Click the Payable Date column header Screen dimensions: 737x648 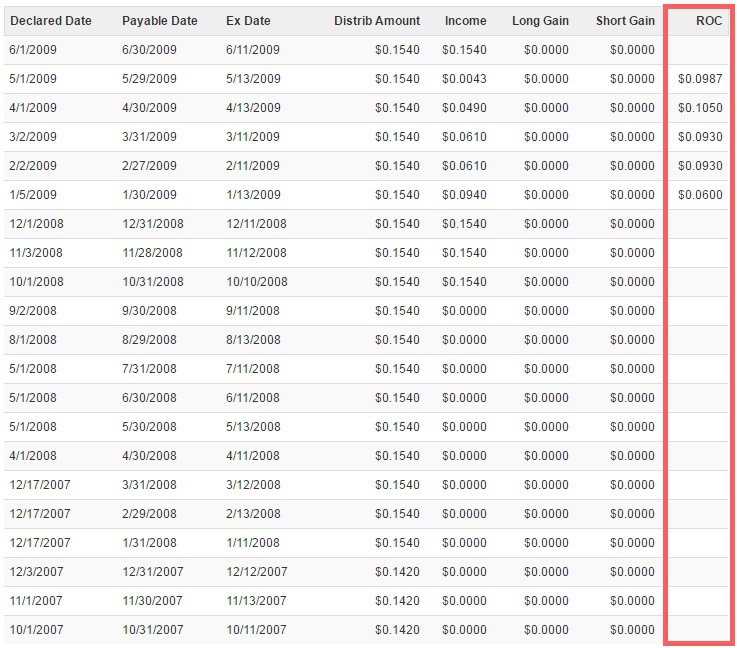point(160,21)
